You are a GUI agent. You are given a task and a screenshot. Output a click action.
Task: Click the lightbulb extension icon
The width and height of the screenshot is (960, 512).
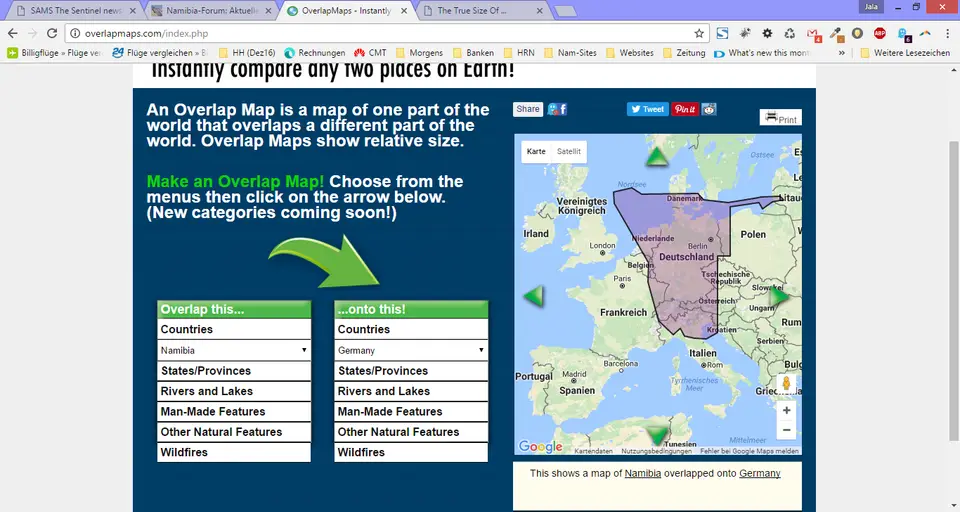point(858,33)
